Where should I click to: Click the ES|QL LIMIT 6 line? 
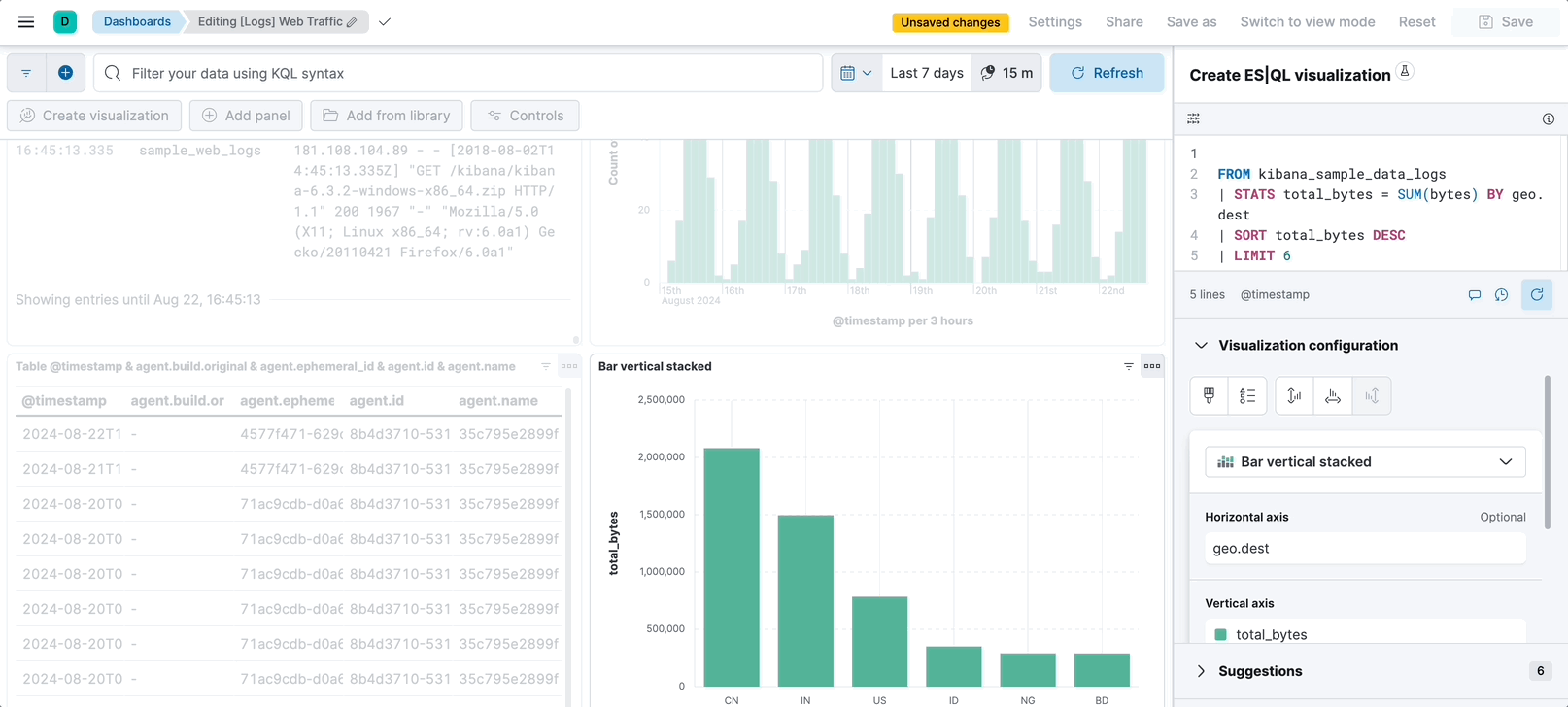point(1254,255)
